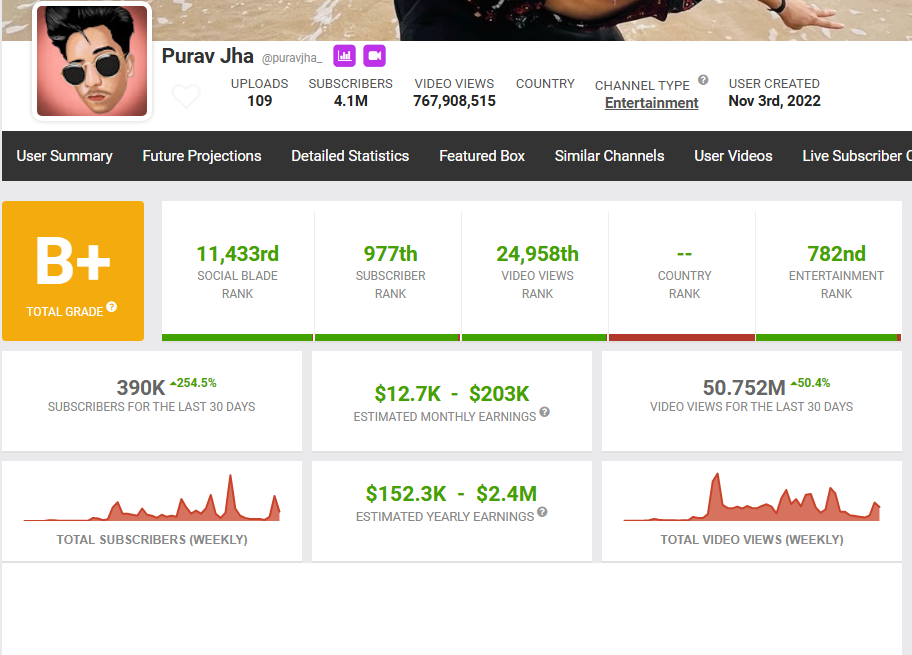Click the 50.4% video views growth percentage

(x=810, y=383)
